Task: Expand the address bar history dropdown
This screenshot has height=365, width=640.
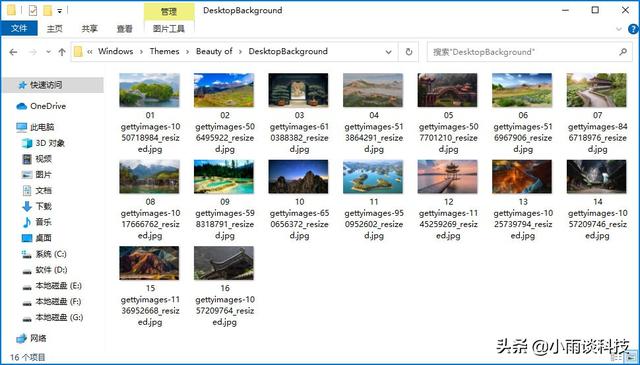Action: click(x=389, y=52)
